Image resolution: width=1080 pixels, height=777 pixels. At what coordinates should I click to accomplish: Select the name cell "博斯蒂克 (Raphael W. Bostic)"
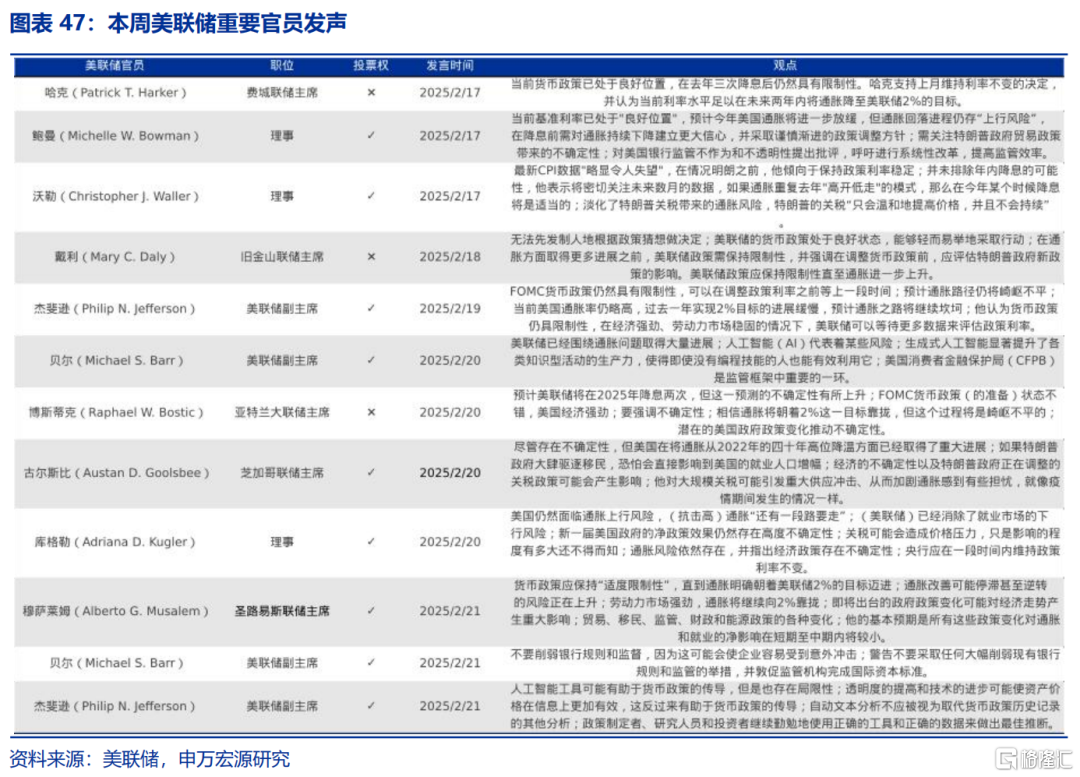[115, 412]
